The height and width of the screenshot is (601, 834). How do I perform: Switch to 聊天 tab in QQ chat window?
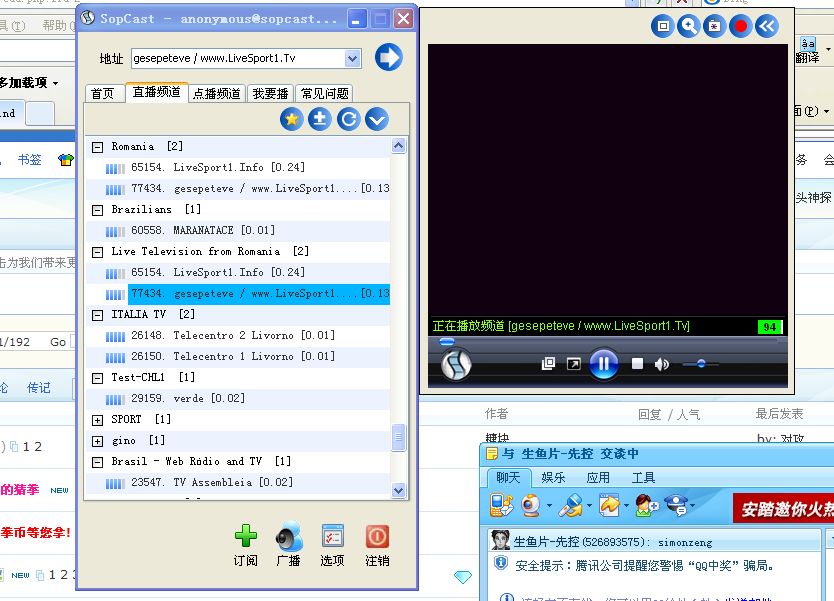point(508,478)
